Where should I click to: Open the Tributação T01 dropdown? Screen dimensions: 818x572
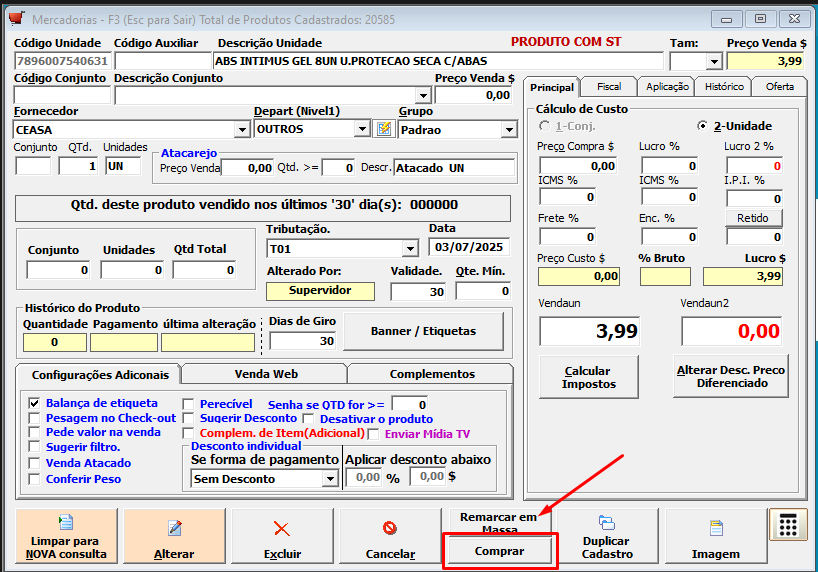coord(410,248)
